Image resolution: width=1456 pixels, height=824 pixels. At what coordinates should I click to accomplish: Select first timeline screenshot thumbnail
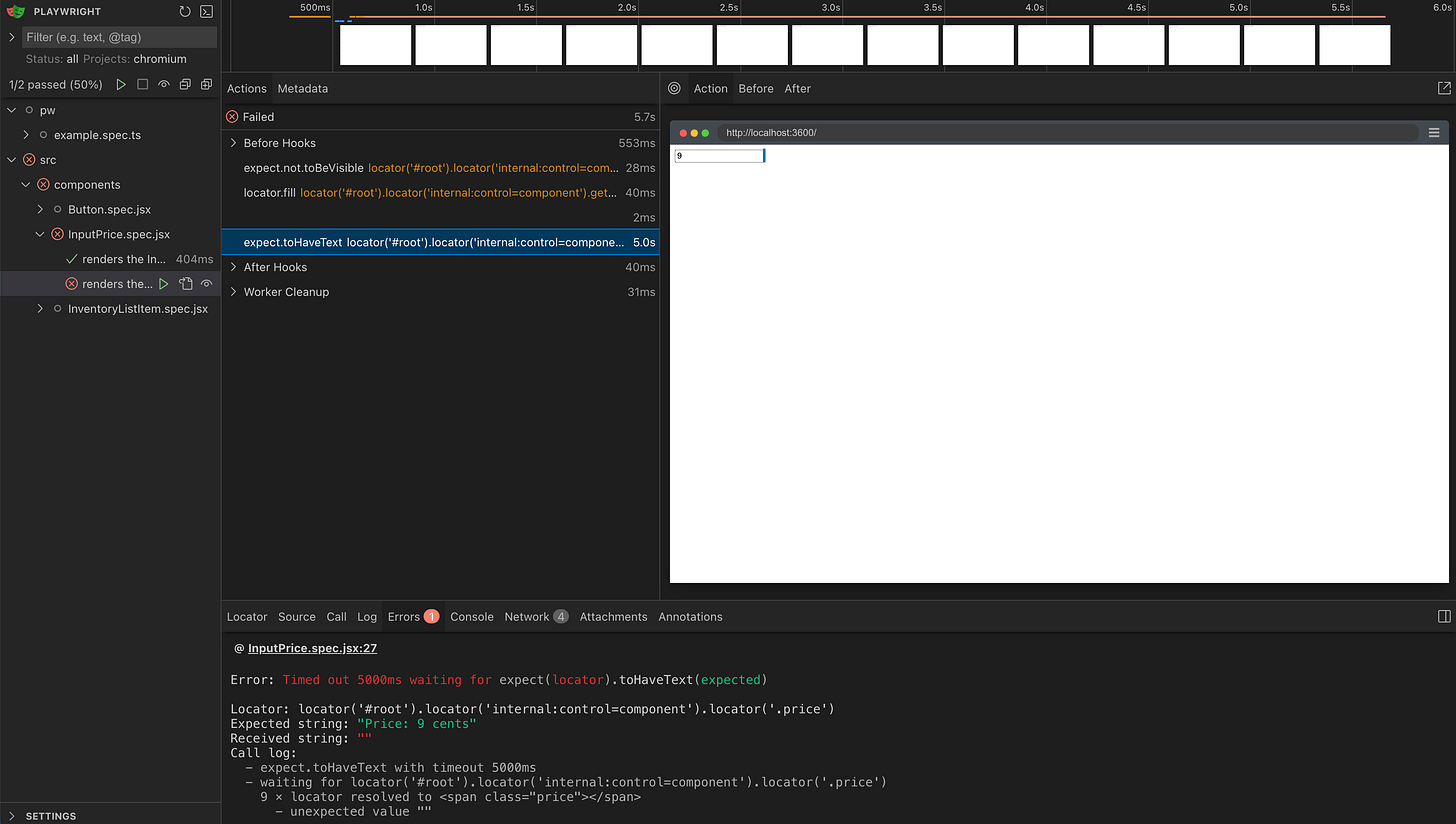376,45
